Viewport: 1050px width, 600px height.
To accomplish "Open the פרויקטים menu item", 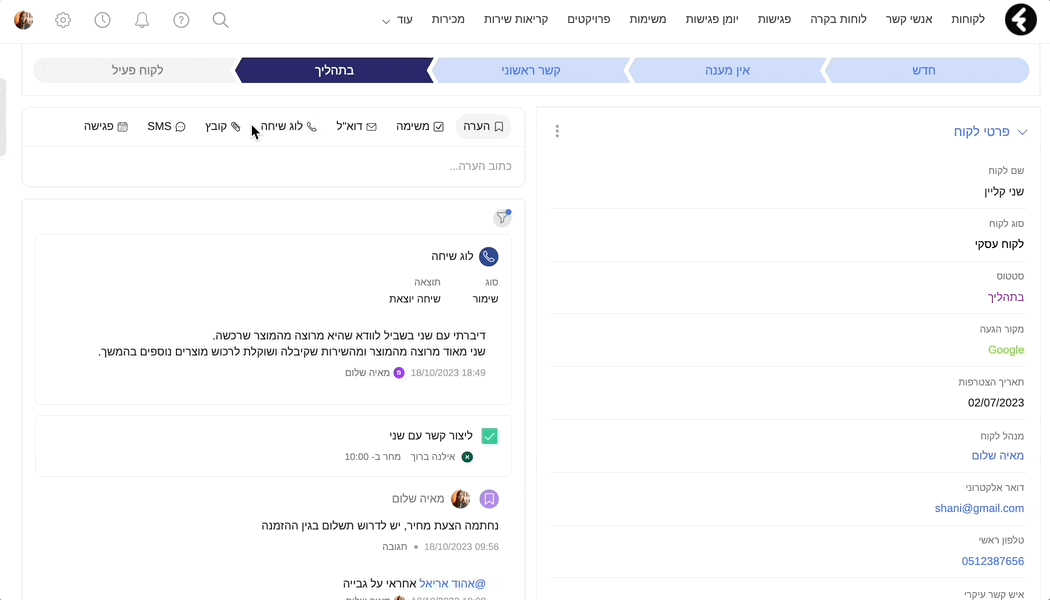I will click(x=589, y=19).
